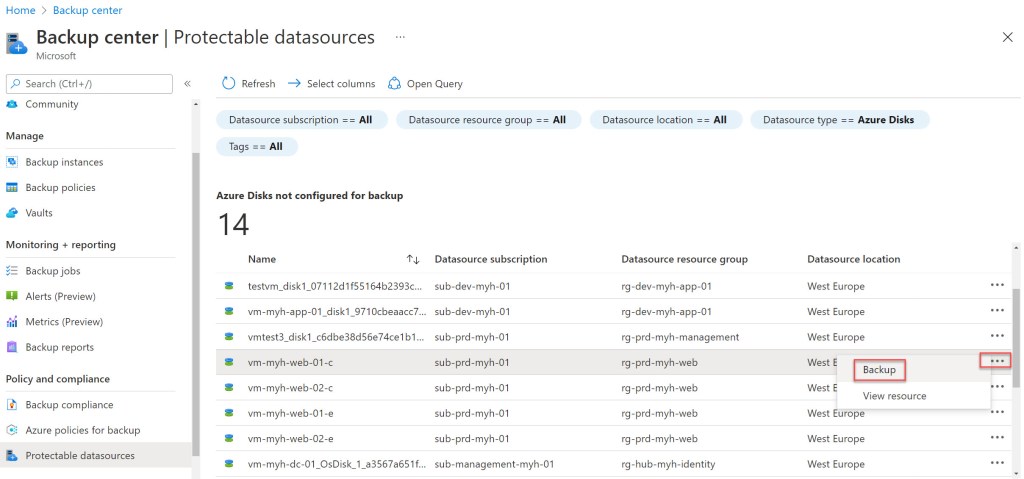Choose Backup from the context menu

pyautogui.click(x=880, y=370)
